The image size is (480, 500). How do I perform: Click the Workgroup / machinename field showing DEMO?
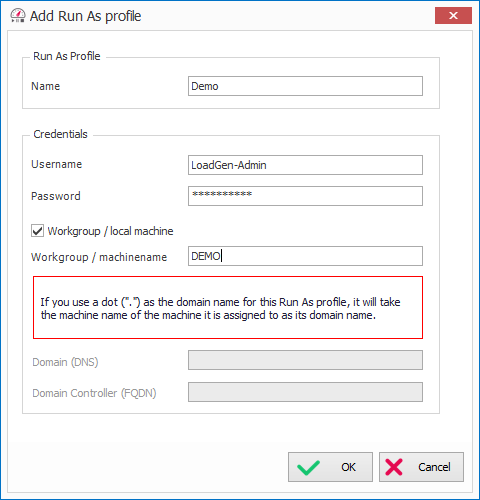(305, 256)
